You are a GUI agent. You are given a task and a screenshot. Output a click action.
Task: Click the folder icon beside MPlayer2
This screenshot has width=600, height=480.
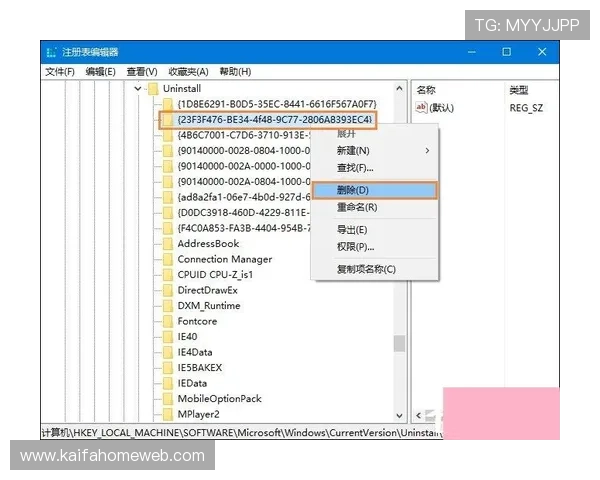pos(168,414)
